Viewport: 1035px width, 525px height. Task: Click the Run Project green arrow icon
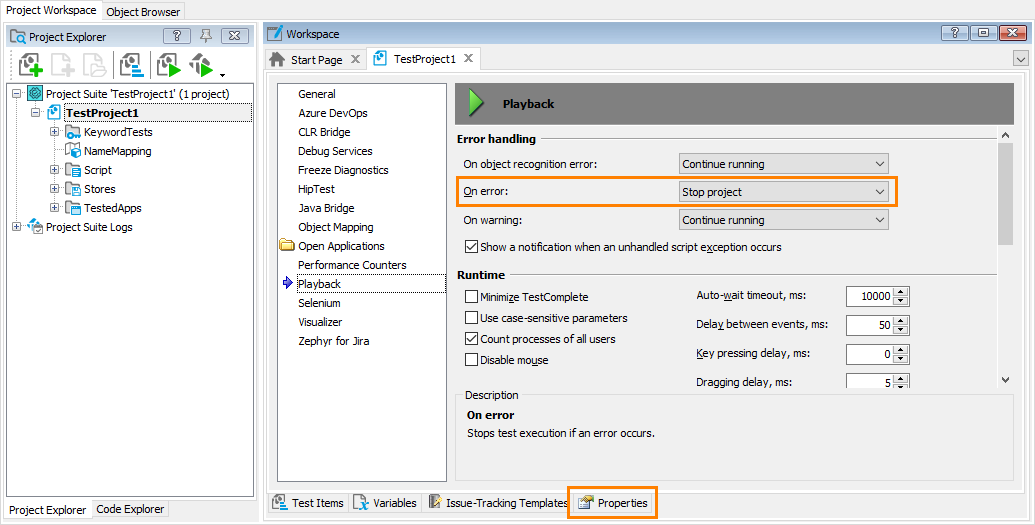coord(169,65)
